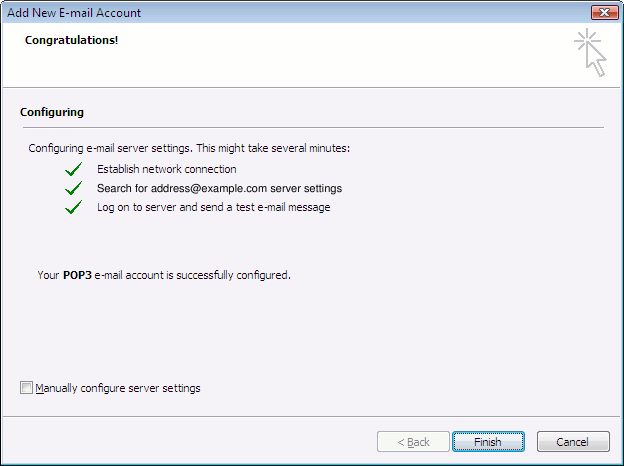Close the dialog with the red X button
This screenshot has height=466, width=624.
point(602,13)
